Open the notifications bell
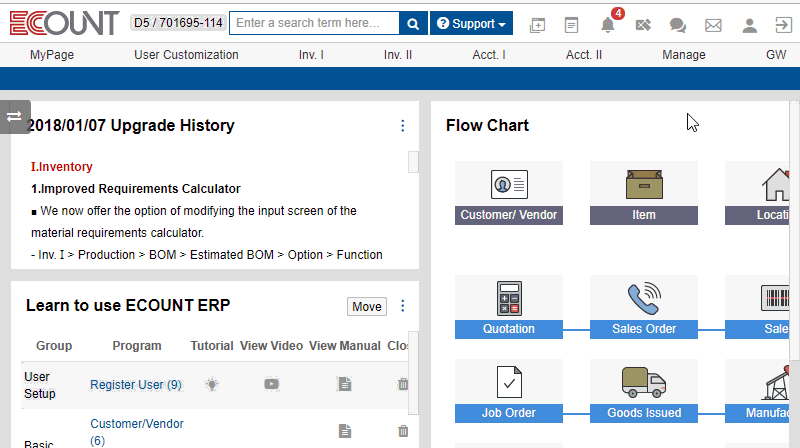Viewport: 800px width, 448px height. click(x=608, y=24)
